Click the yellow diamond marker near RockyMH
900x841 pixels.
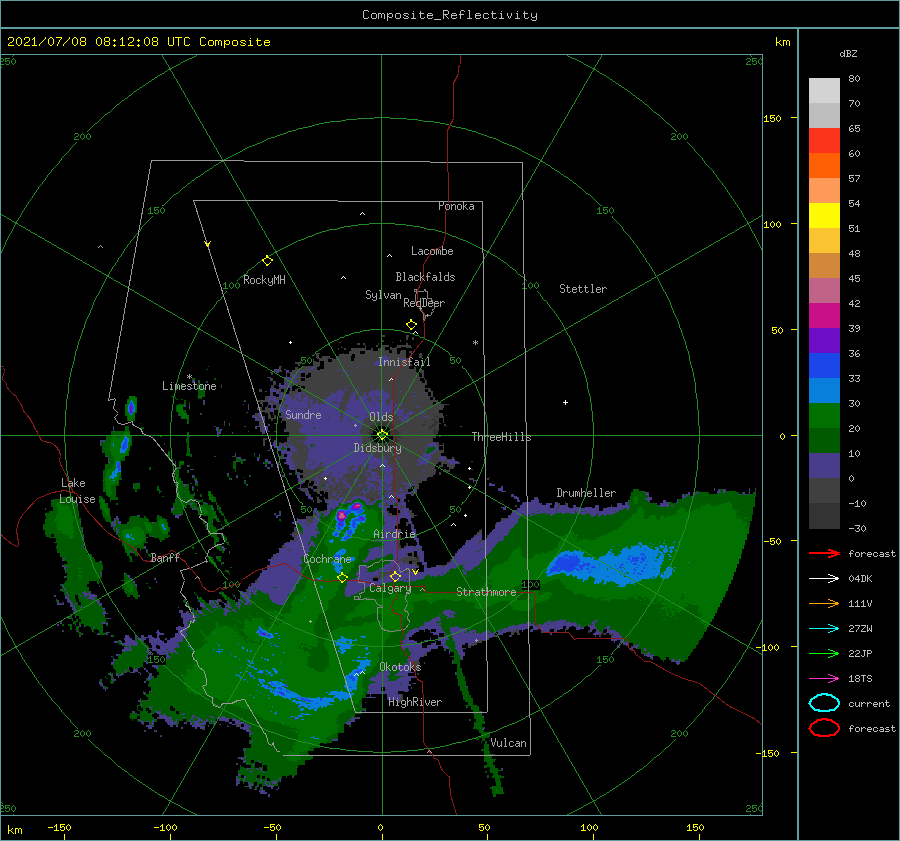(x=267, y=261)
